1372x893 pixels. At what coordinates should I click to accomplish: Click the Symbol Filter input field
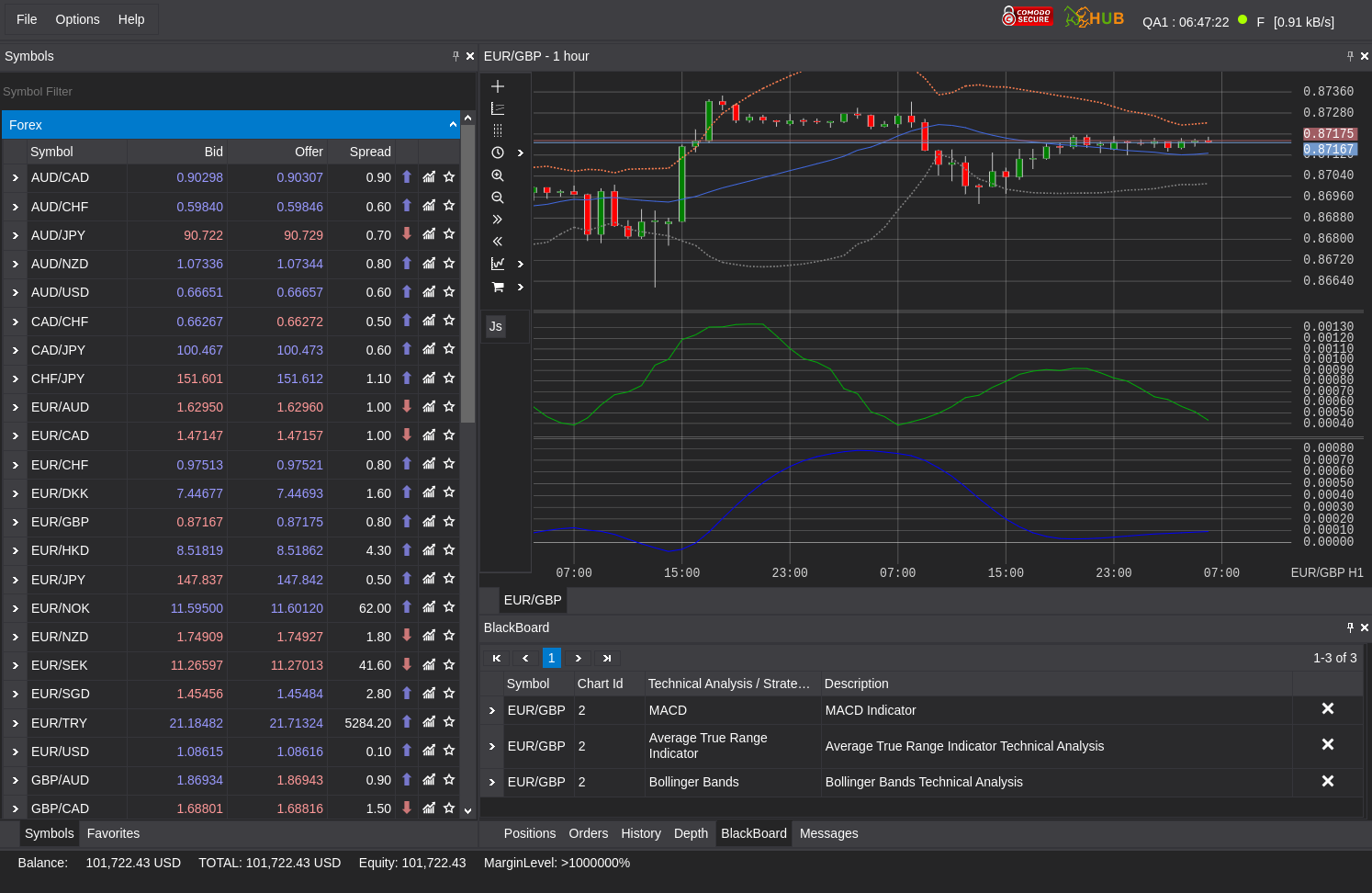click(x=230, y=92)
